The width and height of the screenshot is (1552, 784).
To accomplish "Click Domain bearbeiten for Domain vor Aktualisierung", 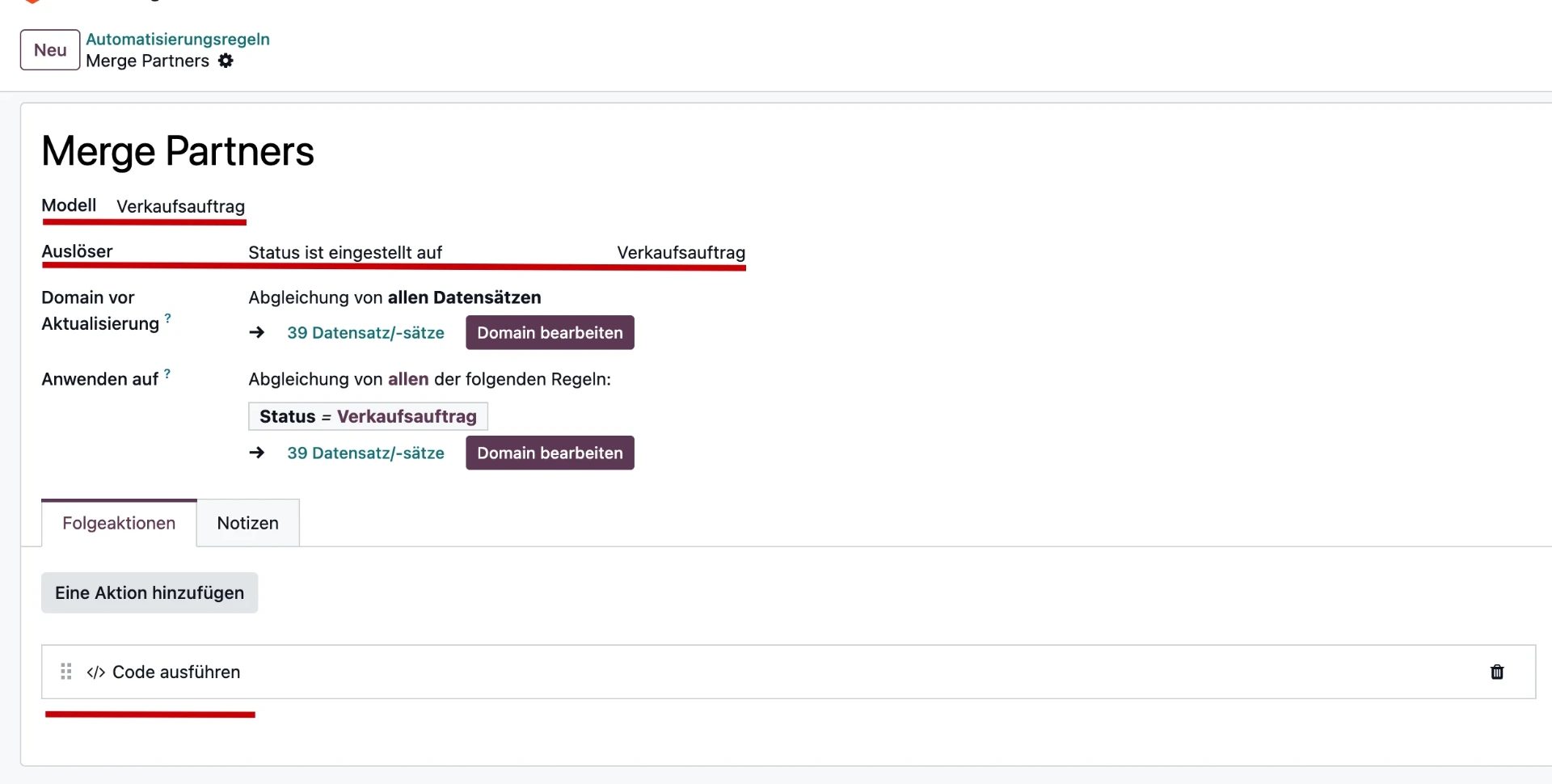I will (550, 332).
